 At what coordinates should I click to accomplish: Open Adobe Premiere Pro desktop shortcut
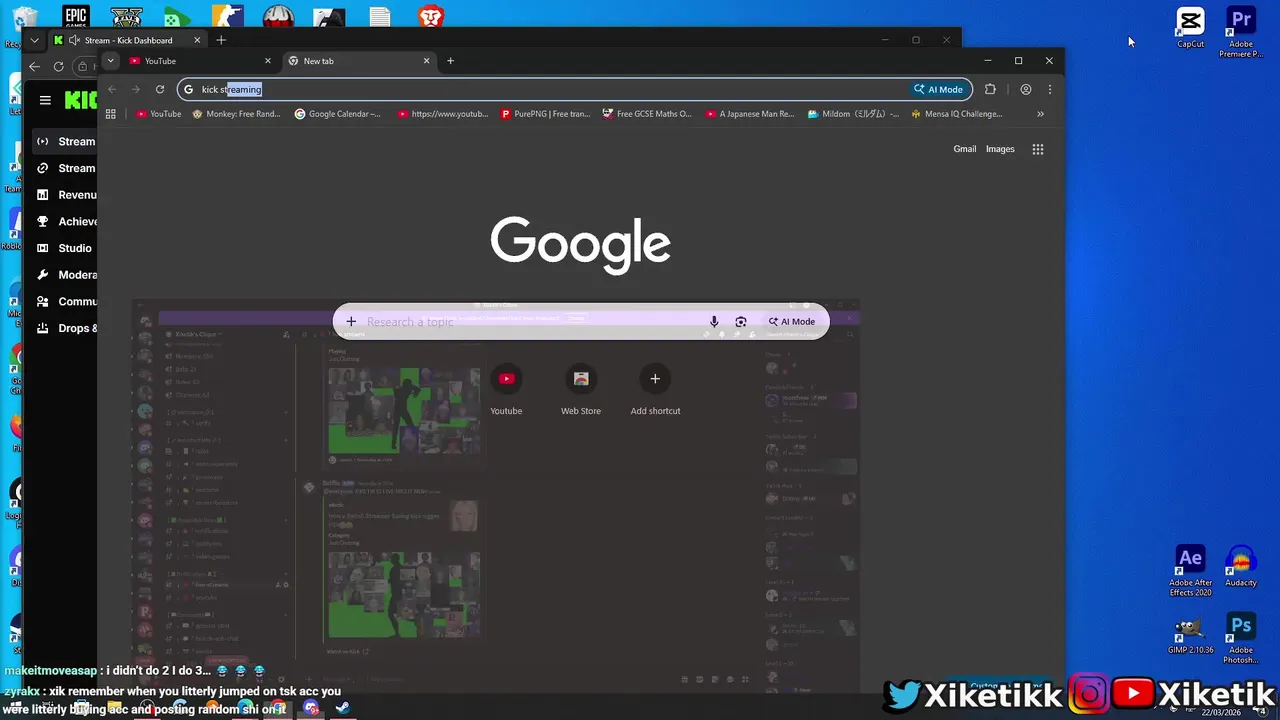point(1241,32)
